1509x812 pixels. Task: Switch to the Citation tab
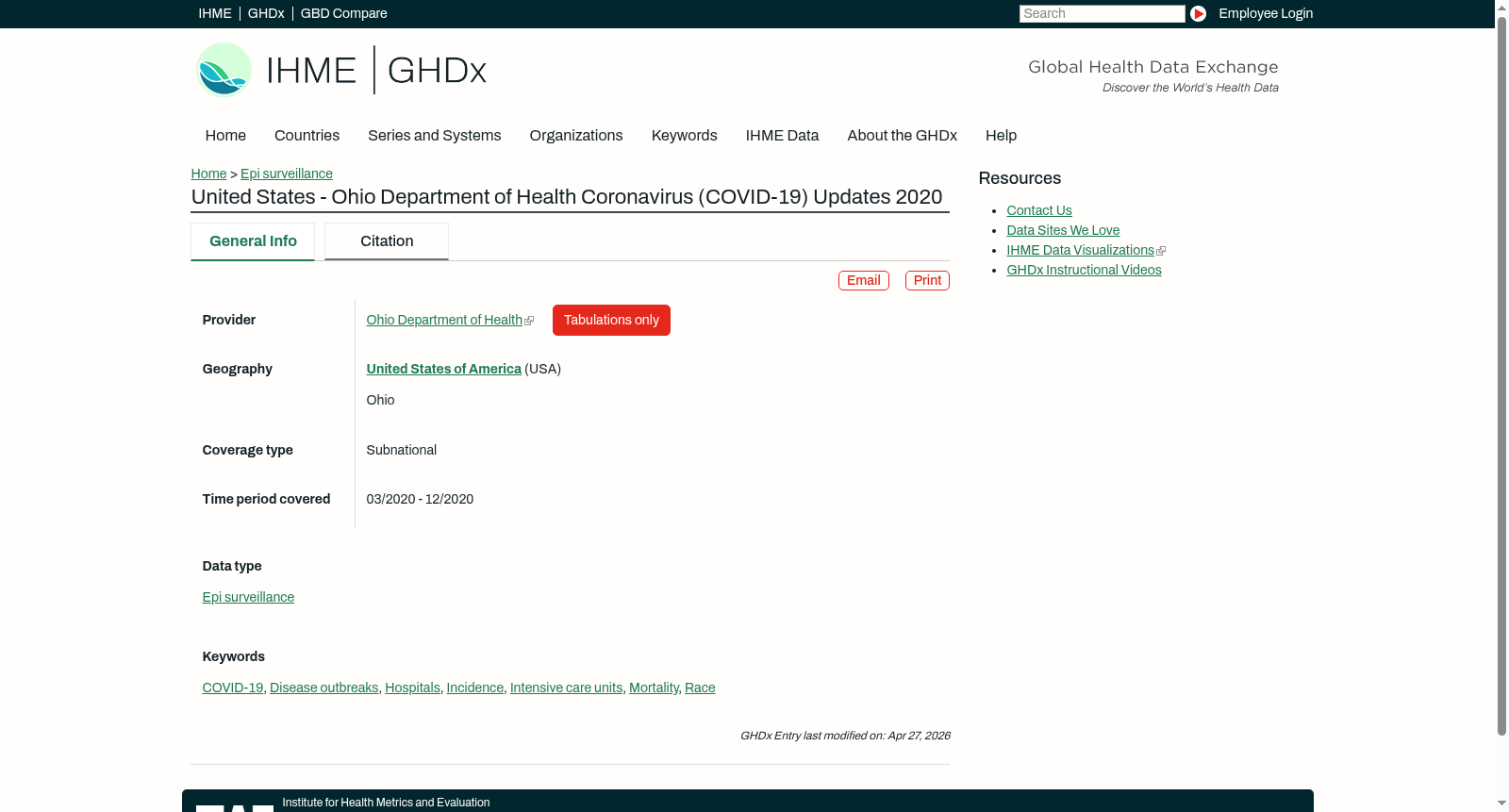(387, 241)
